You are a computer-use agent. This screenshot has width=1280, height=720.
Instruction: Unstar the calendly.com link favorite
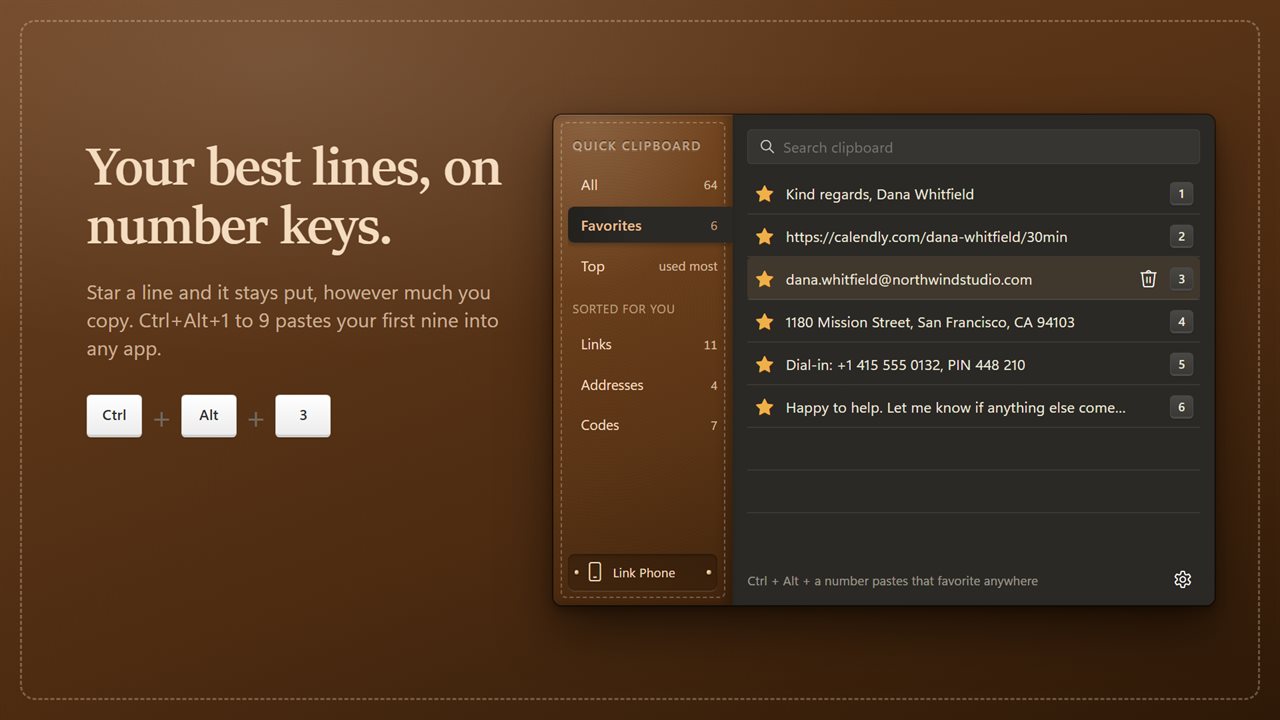[x=765, y=237]
